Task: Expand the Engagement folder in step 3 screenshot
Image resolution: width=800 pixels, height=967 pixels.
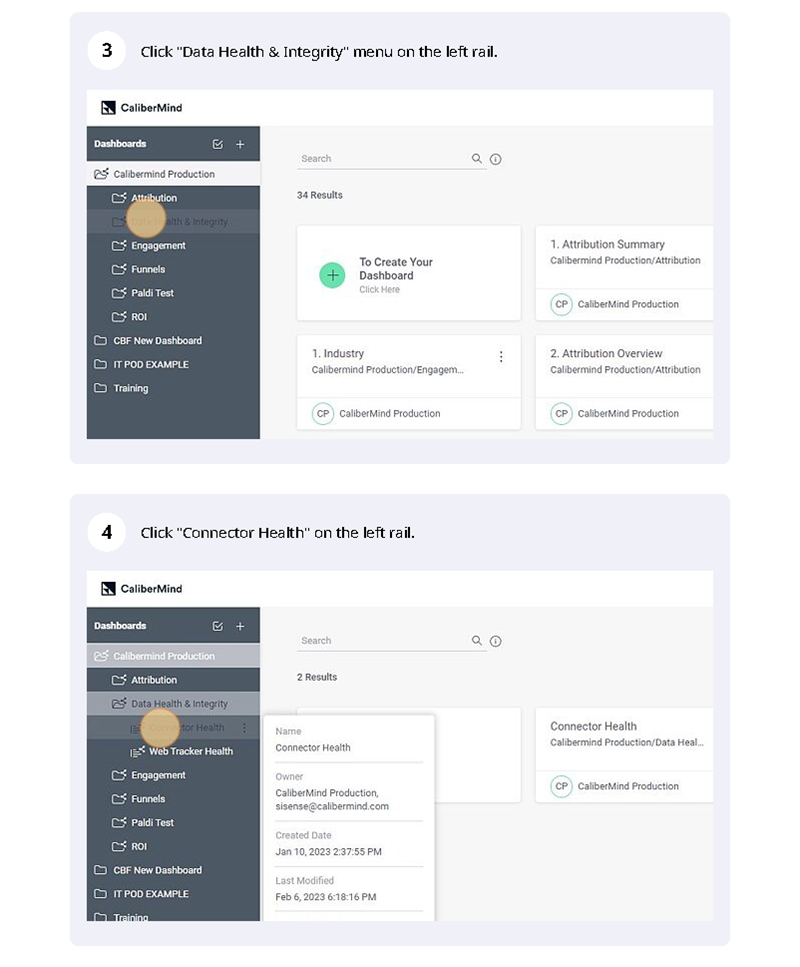Action: 173,245
